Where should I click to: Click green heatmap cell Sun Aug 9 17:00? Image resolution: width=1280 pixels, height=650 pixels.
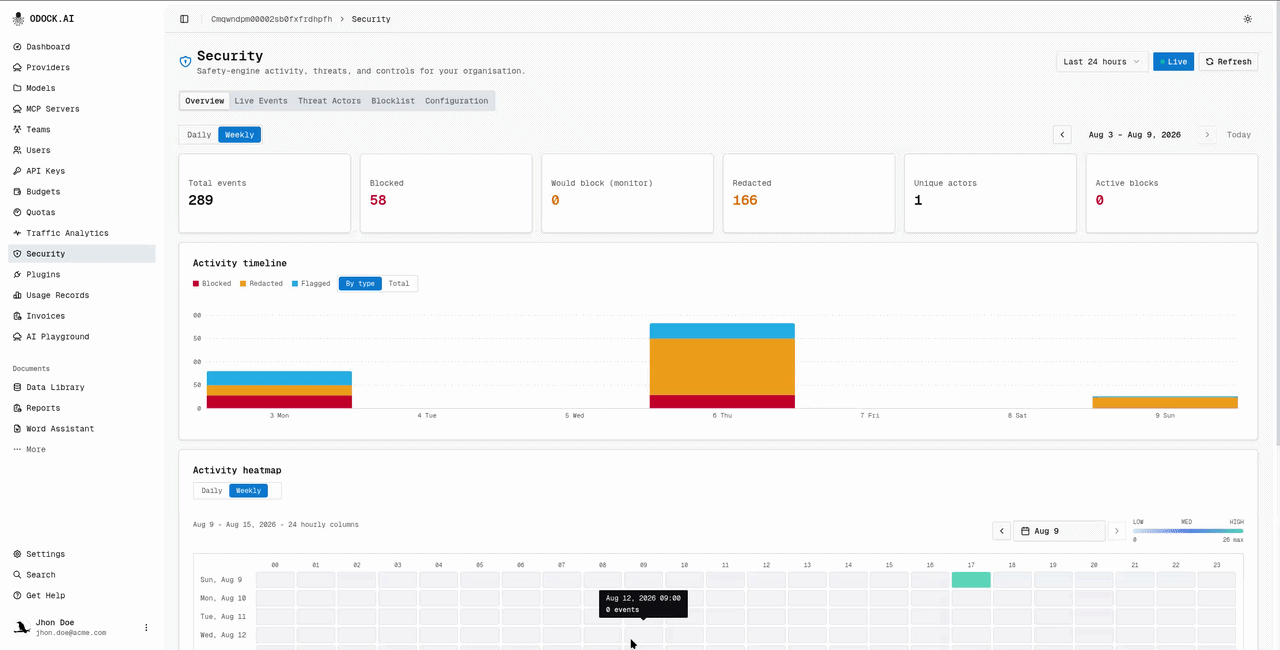[x=971, y=580]
